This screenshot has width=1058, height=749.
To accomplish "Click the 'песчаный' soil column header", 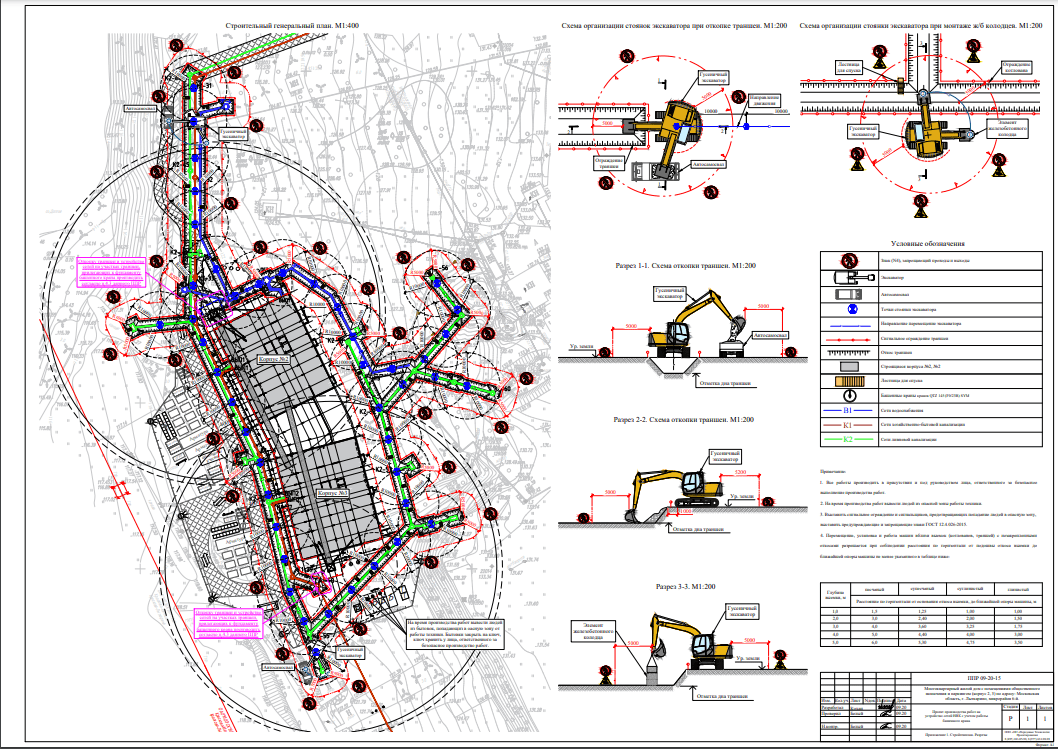I will pos(874,589).
